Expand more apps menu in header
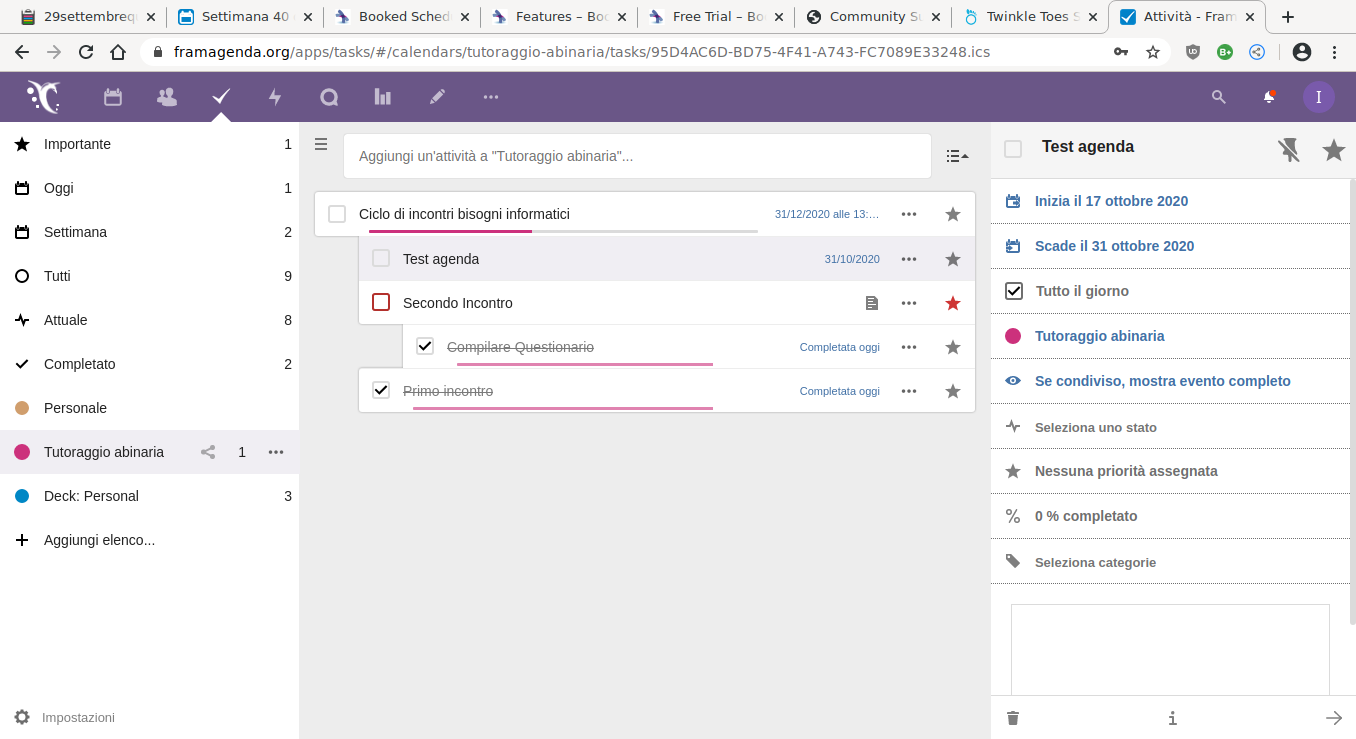This screenshot has width=1356, height=739. tap(491, 97)
